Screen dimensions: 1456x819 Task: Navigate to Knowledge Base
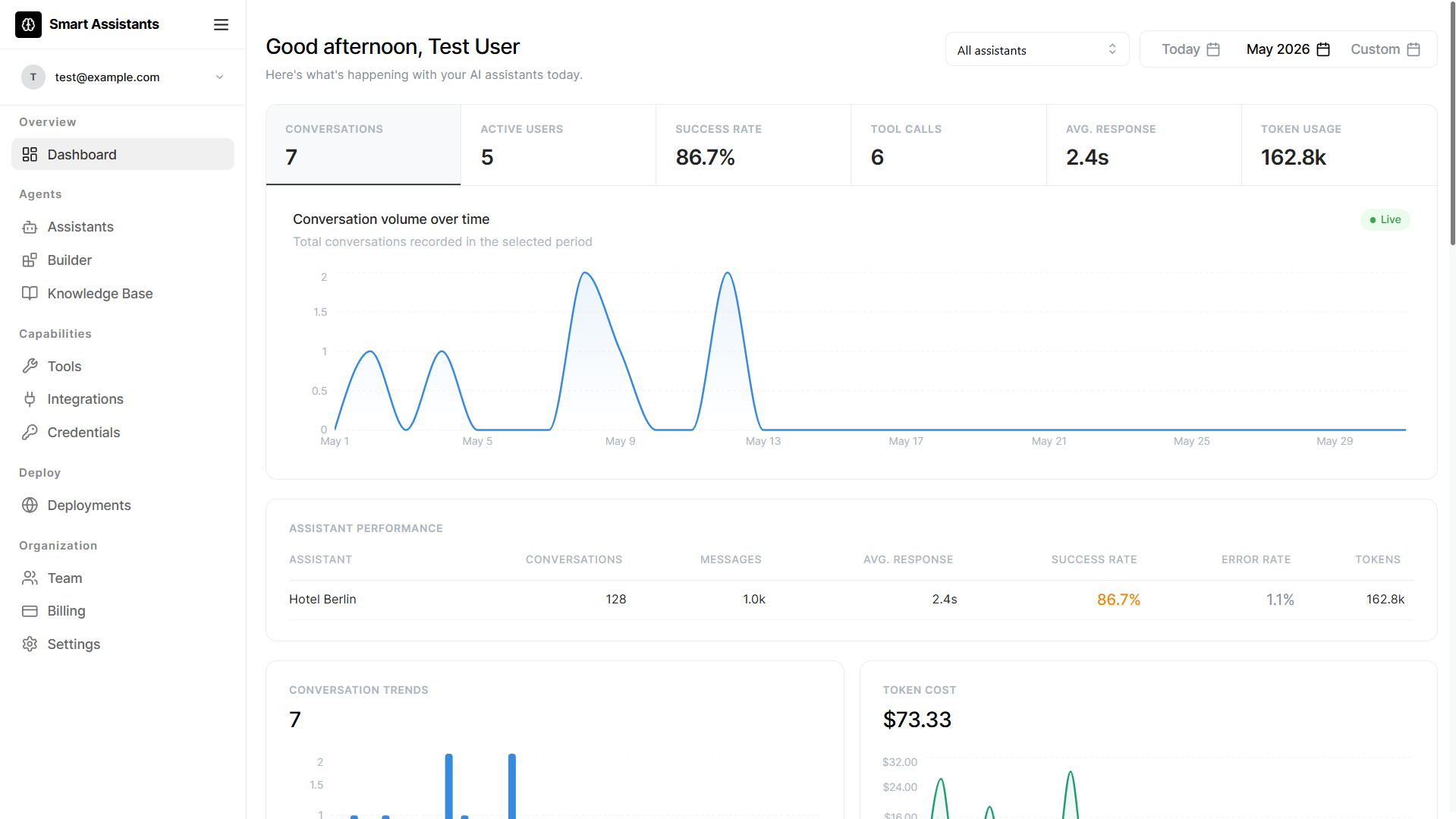click(x=123, y=294)
